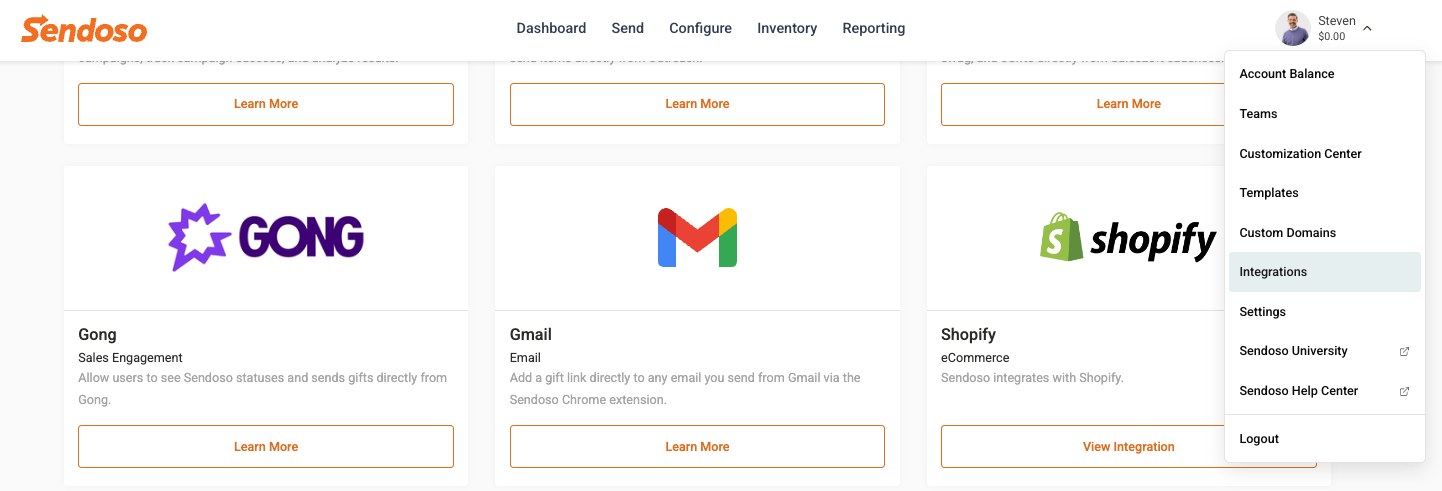Click the Gmail logo icon
The width and height of the screenshot is (1442, 491).
point(697,238)
